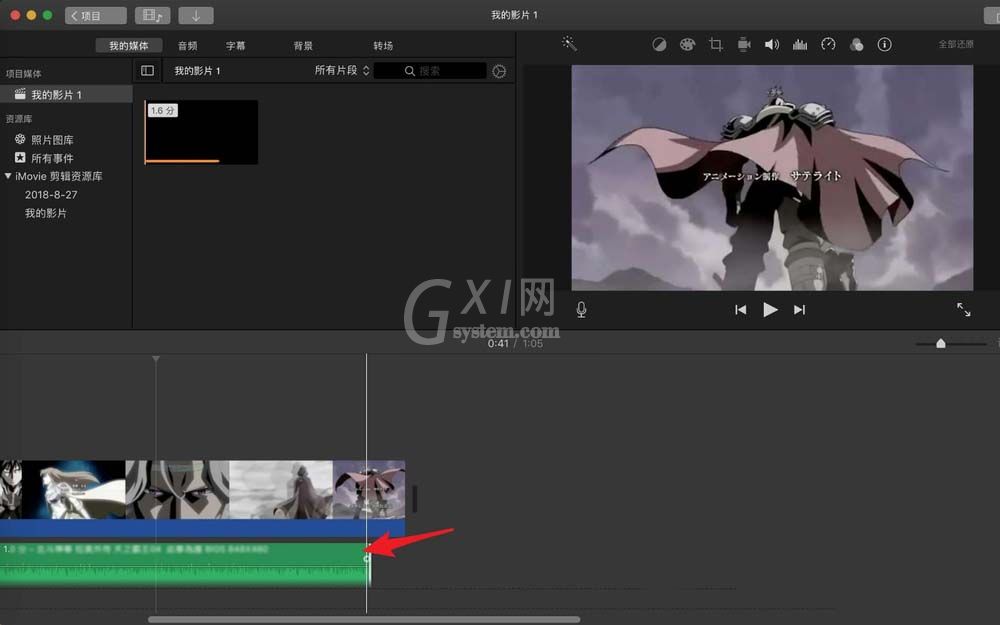Toggle the media browser button

click(x=152, y=15)
